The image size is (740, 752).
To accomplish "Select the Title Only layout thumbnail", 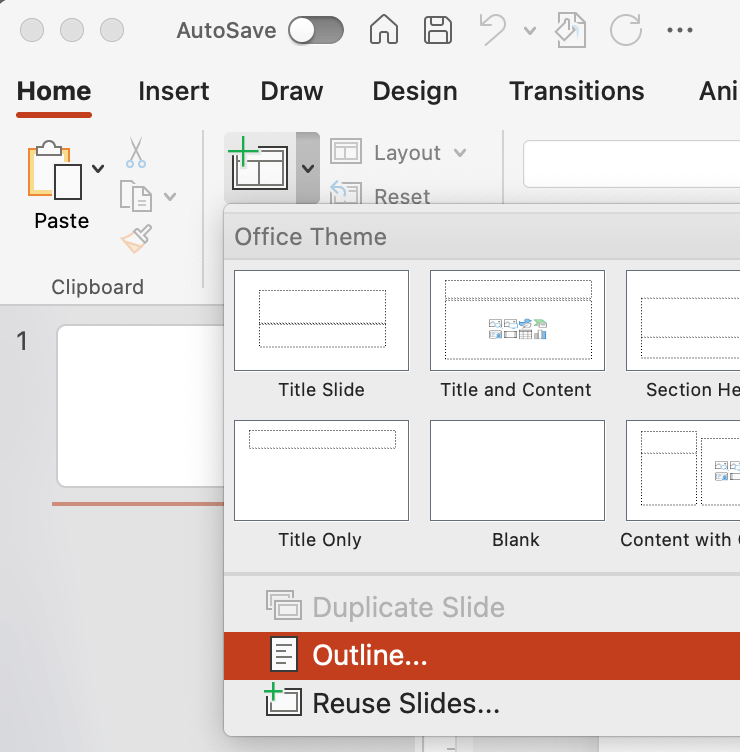I will [321, 470].
